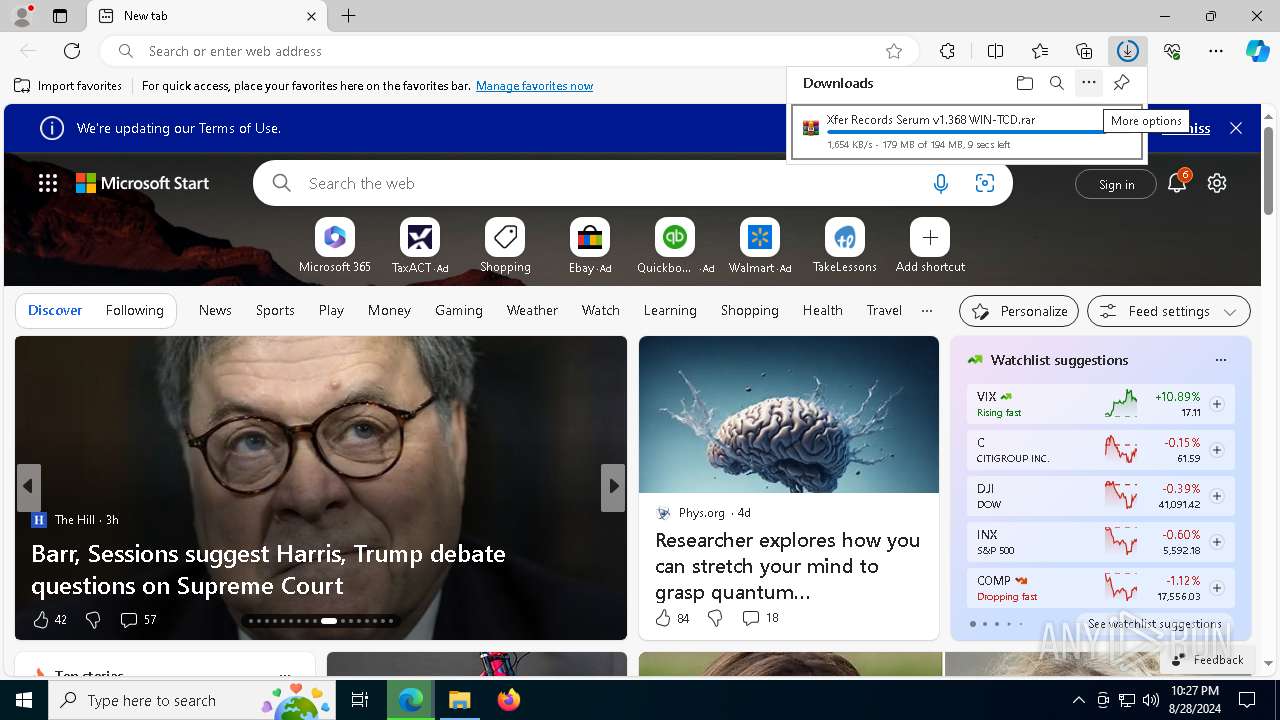Click the Feedback button

click(1207, 660)
